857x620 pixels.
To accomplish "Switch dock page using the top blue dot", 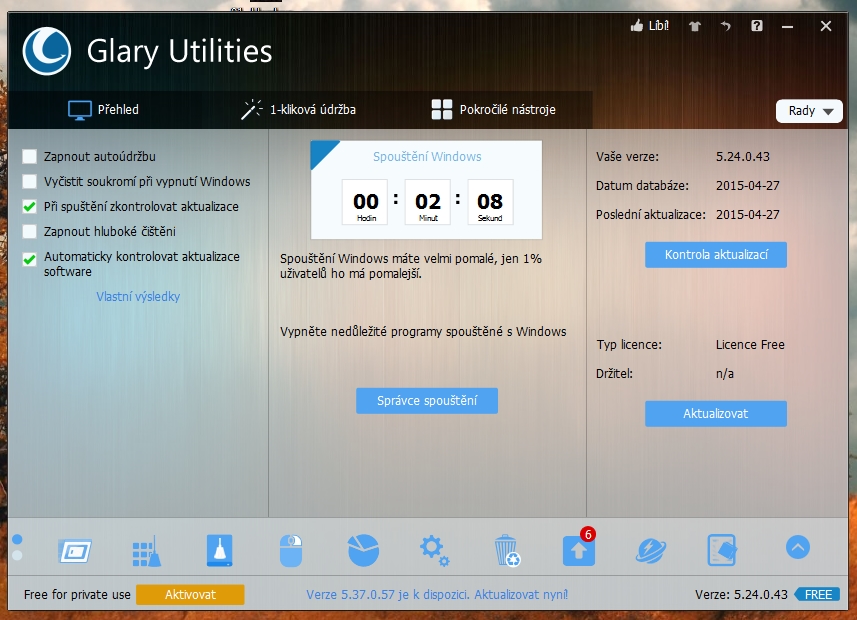I will click(x=17, y=540).
